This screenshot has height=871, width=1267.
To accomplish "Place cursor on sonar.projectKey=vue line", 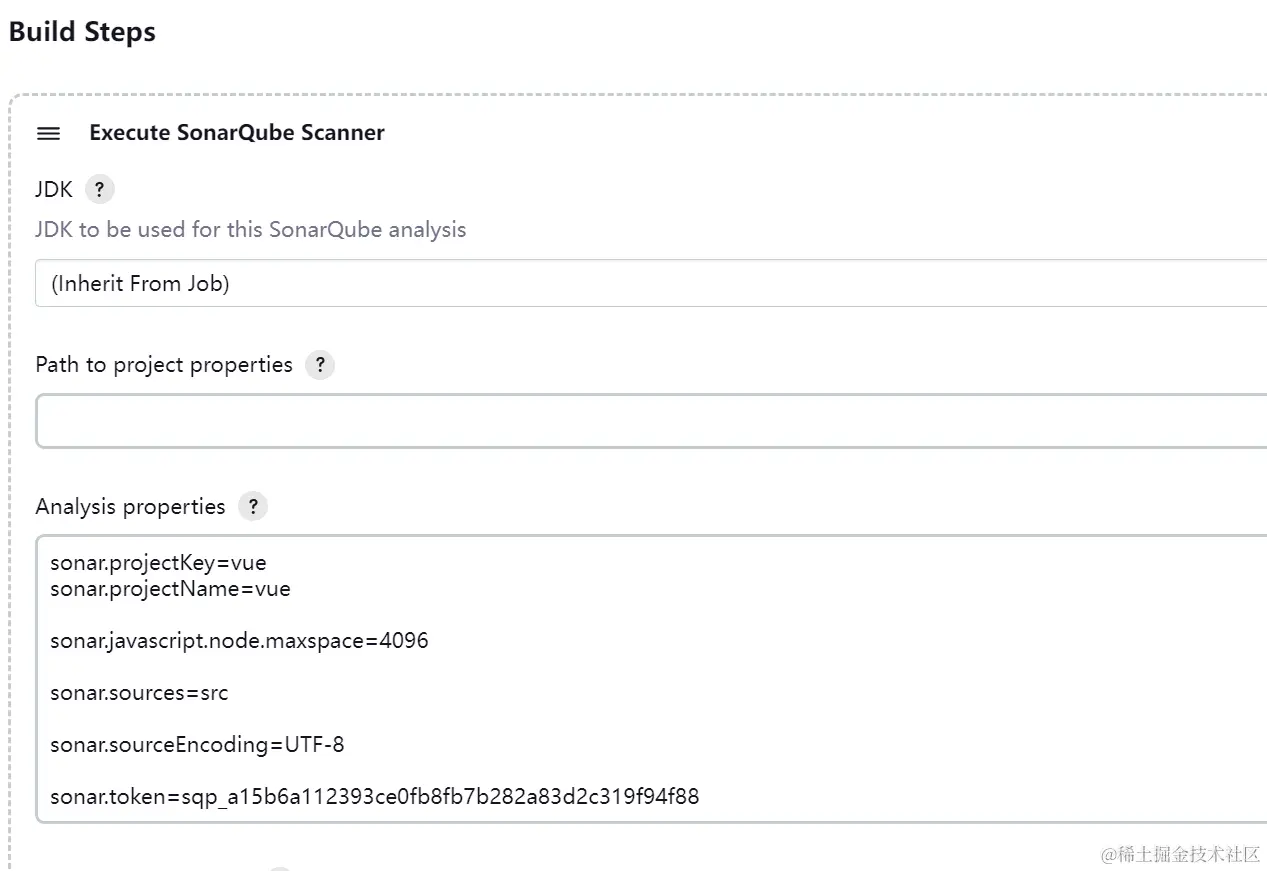I will click(158, 563).
